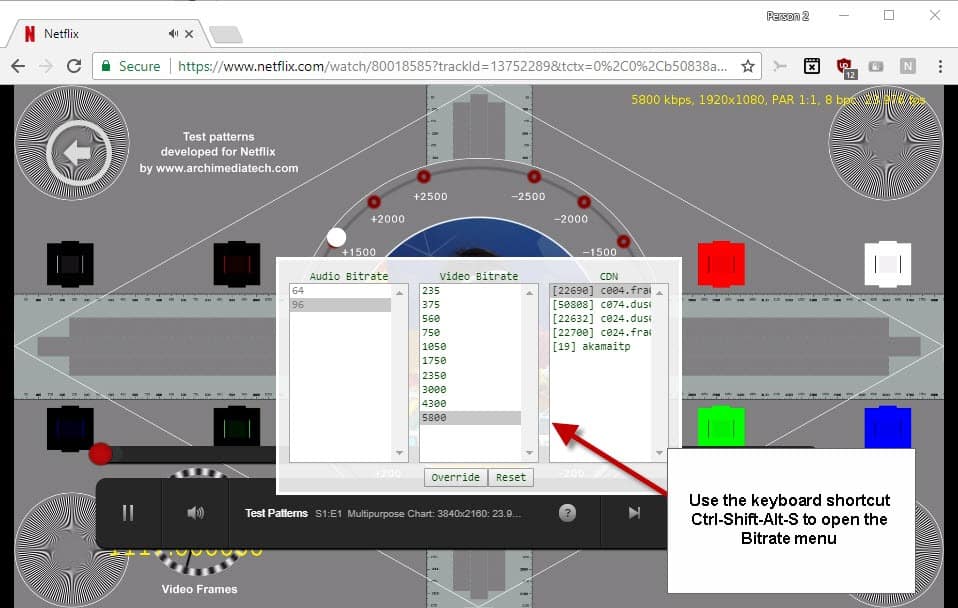Click the calendar-X extension icon
The height and width of the screenshot is (608, 958).
point(811,66)
